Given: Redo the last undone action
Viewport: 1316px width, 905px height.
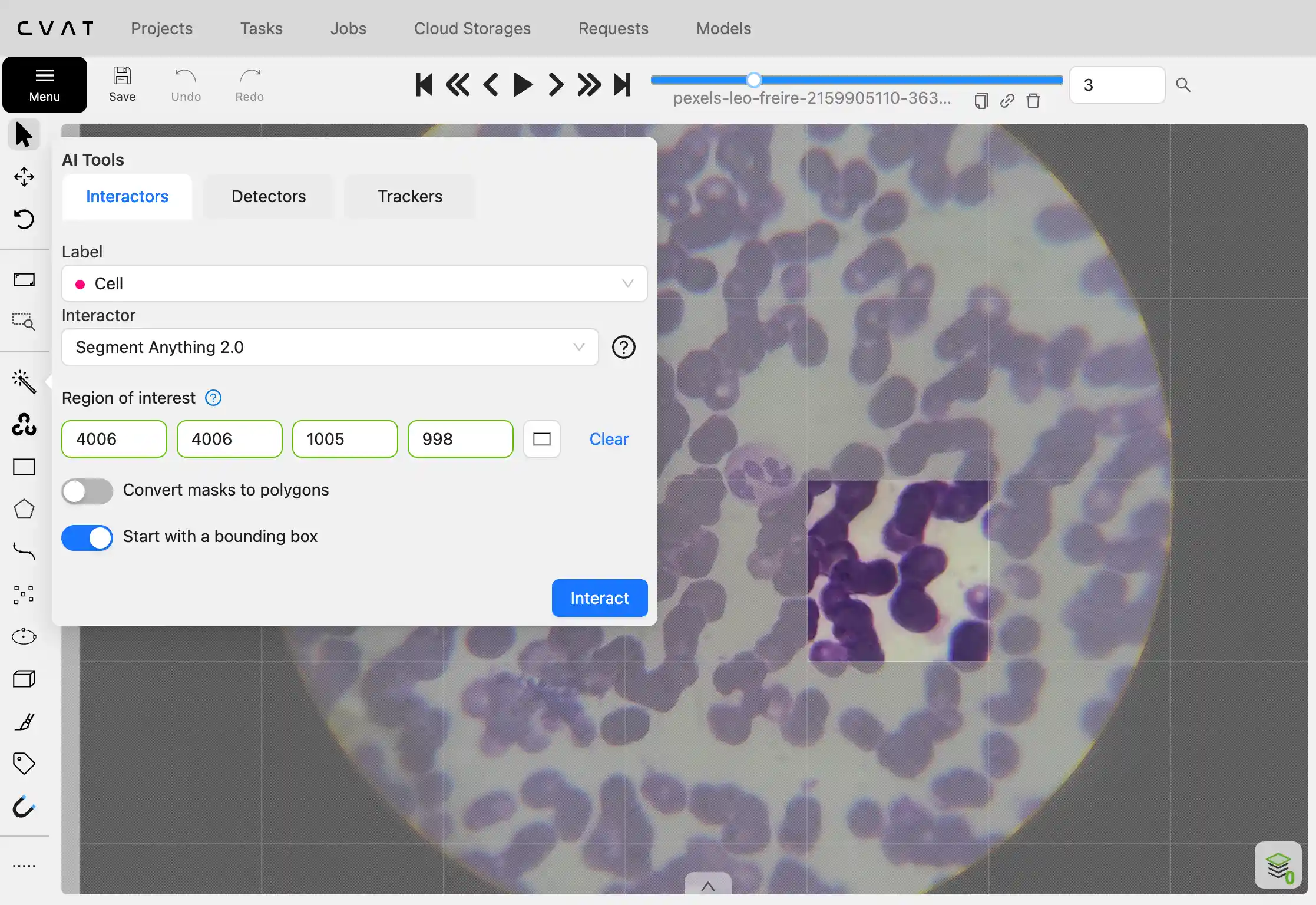Looking at the screenshot, I should 250,85.
